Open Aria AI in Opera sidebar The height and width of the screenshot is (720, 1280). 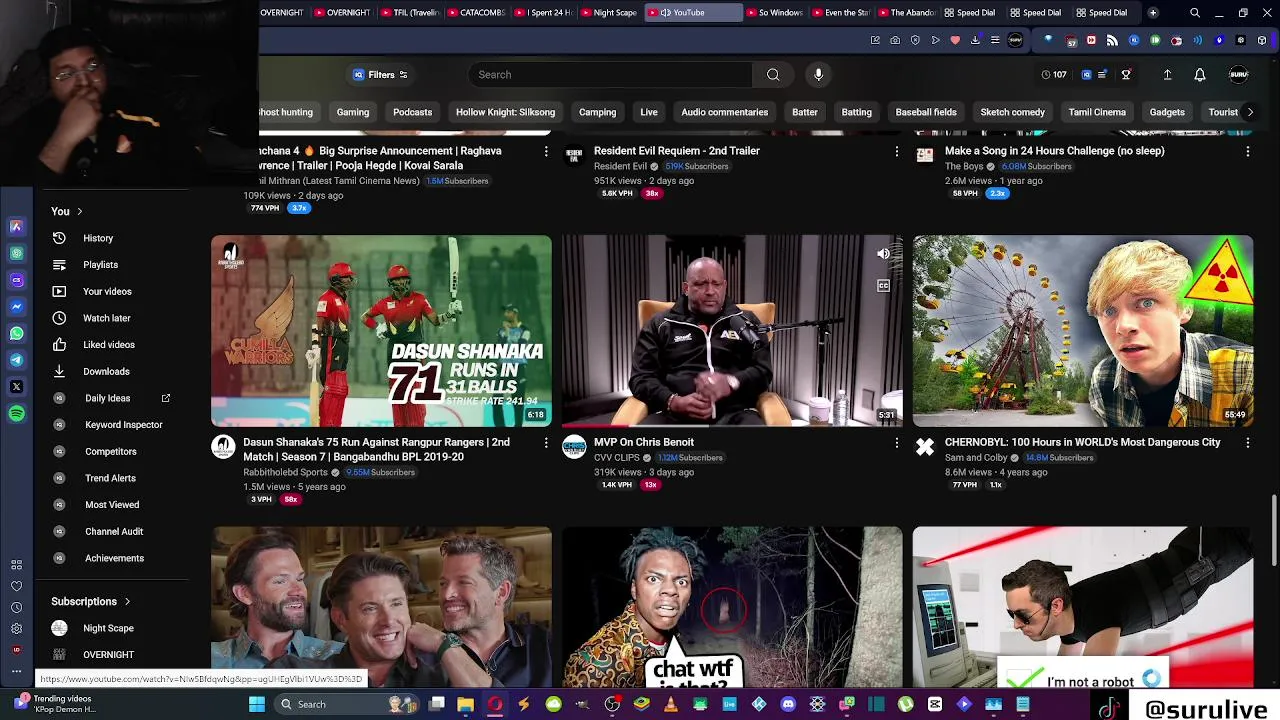click(16, 227)
